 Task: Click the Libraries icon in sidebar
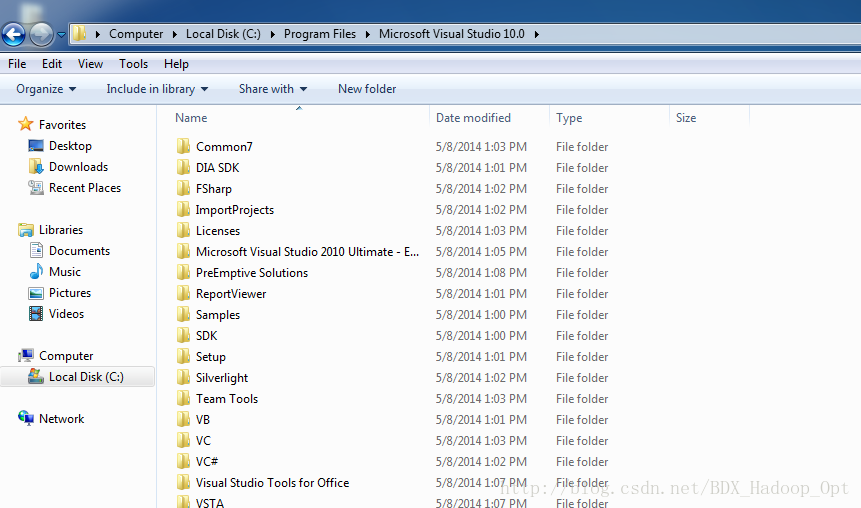click(26, 230)
